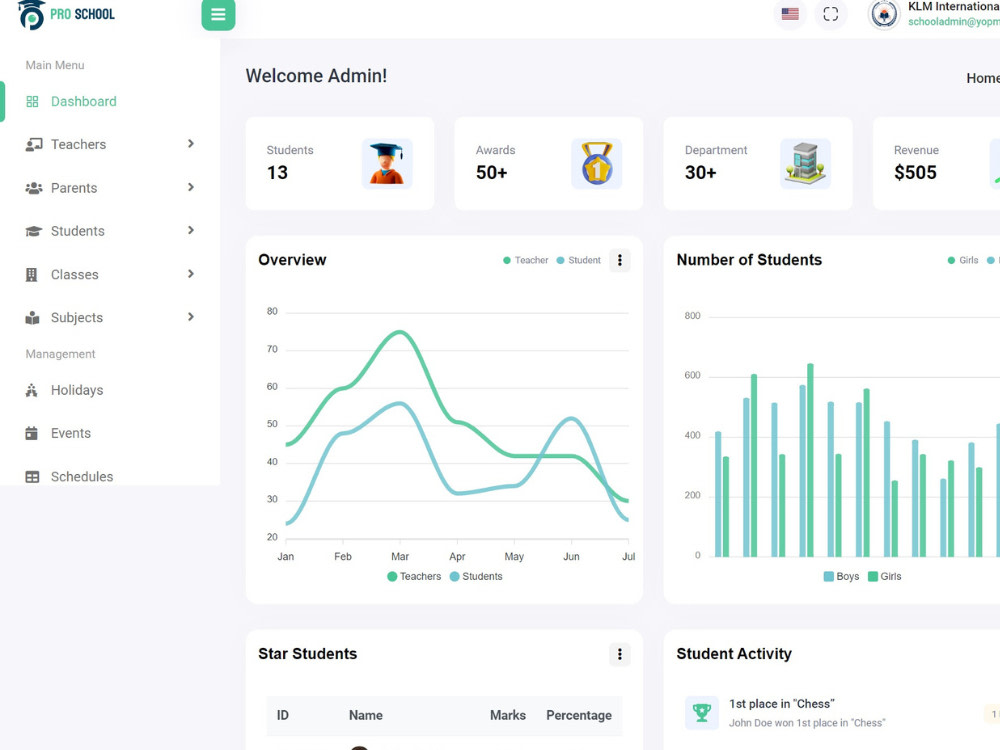Expand the Subjects submenu chevron
The width and height of the screenshot is (1000, 750).
click(191, 317)
